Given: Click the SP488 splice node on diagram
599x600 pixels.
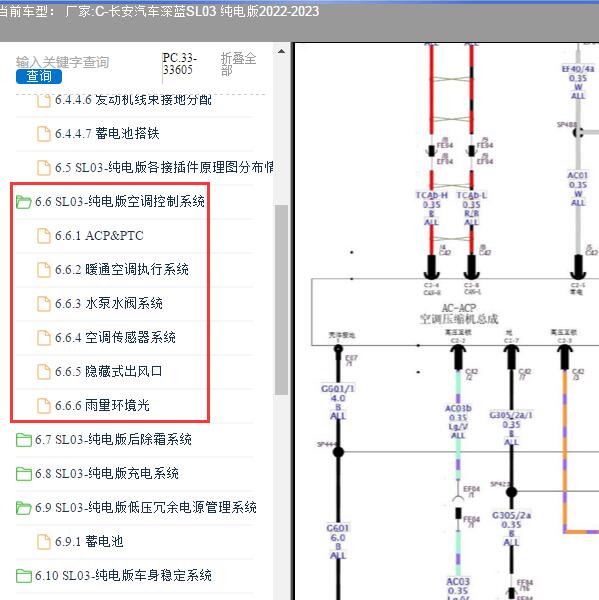Looking at the screenshot, I should coord(578,132).
